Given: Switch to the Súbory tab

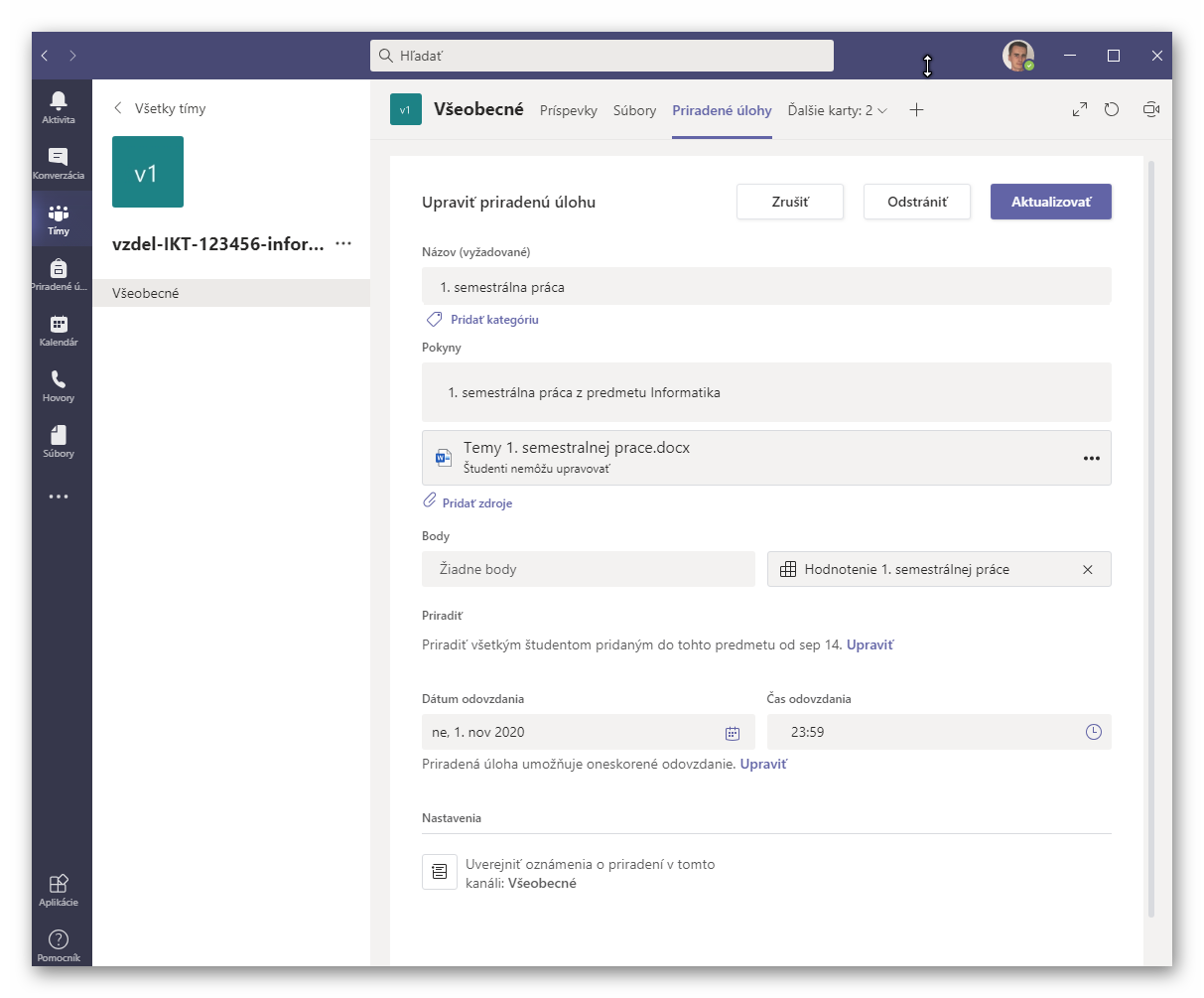Looking at the screenshot, I should point(634,110).
